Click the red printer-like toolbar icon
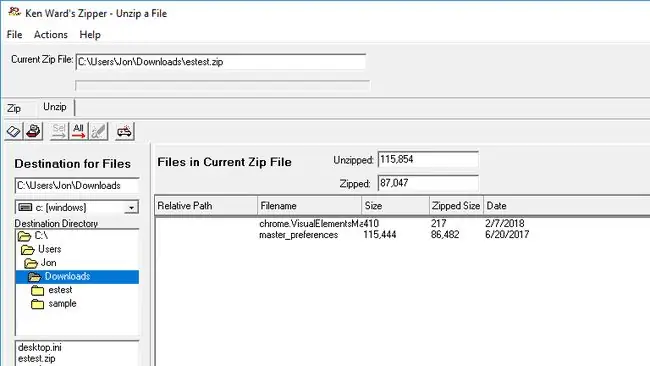The height and width of the screenshot is (366, 650). point(34,131)
